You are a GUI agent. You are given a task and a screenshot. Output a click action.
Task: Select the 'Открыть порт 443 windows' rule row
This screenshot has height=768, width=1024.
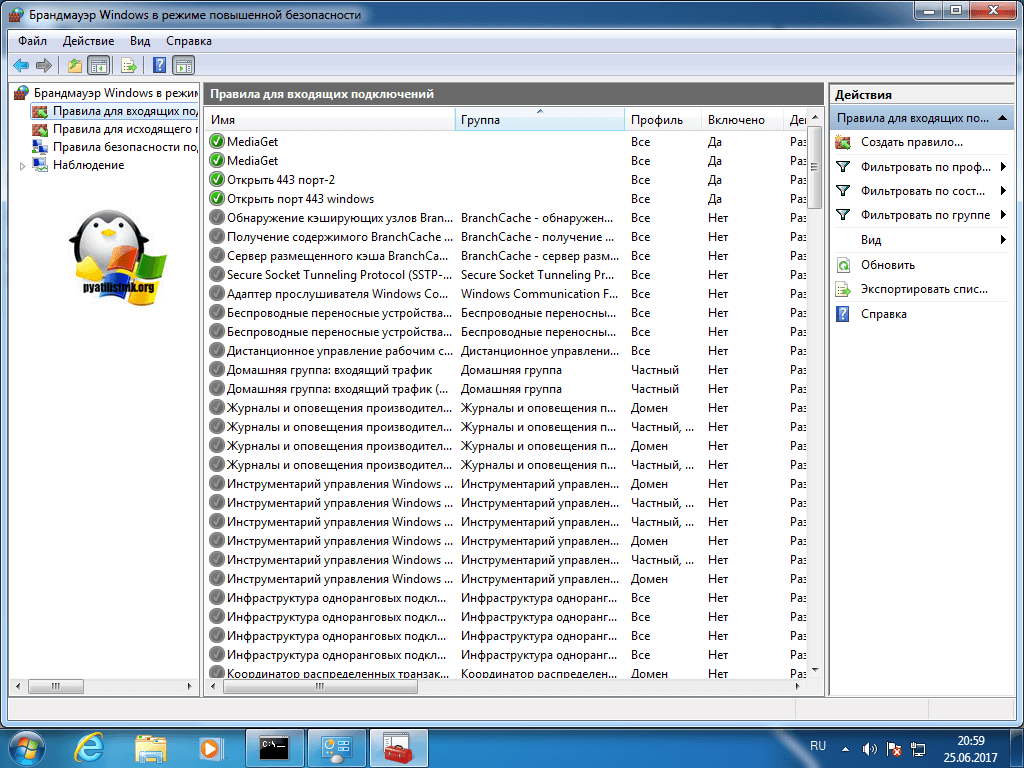coord(300,199)
